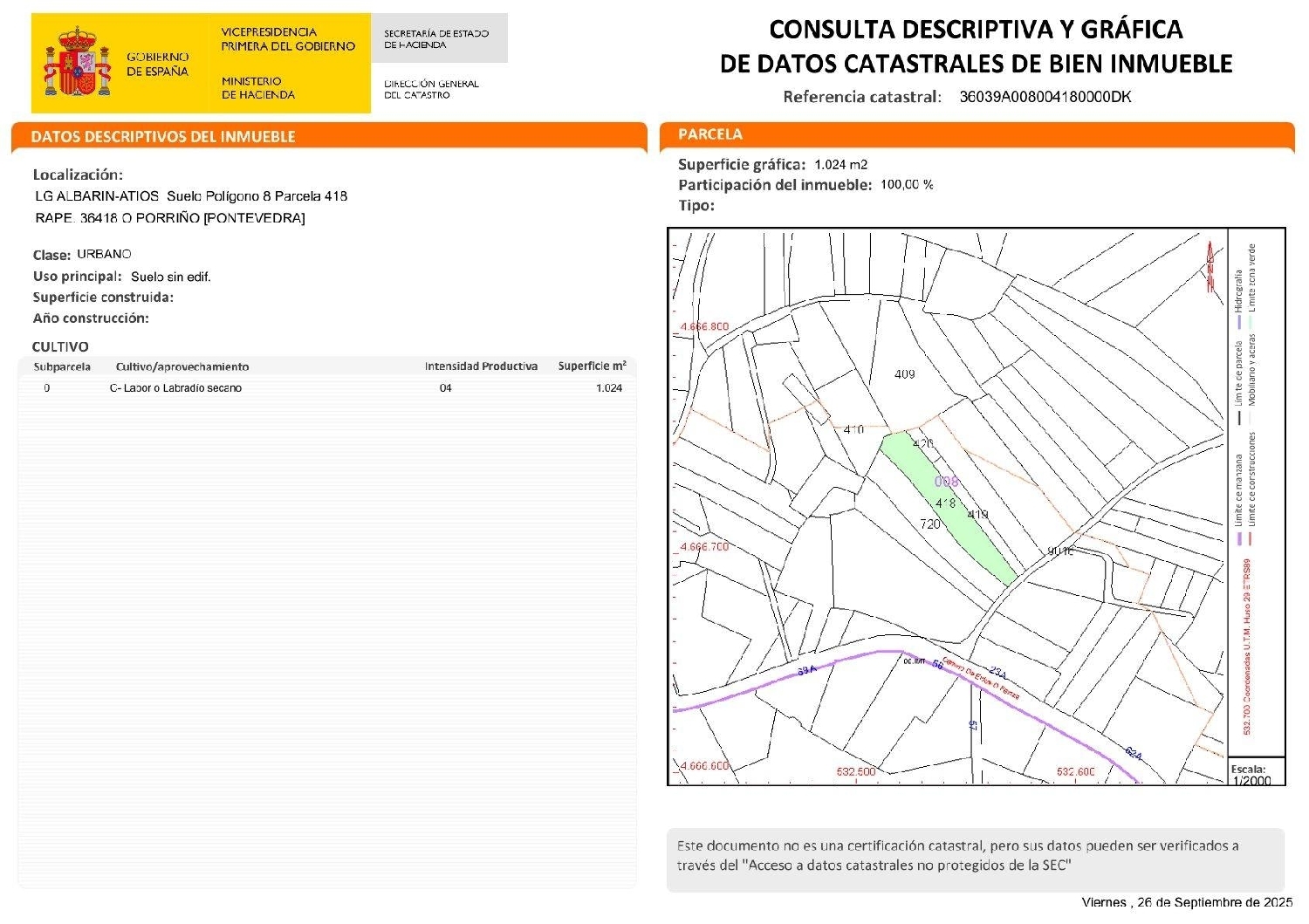Viewport: 1309px width, 924px height.
Task: Click the catastral verification notice text box
Action: [975, 856]
